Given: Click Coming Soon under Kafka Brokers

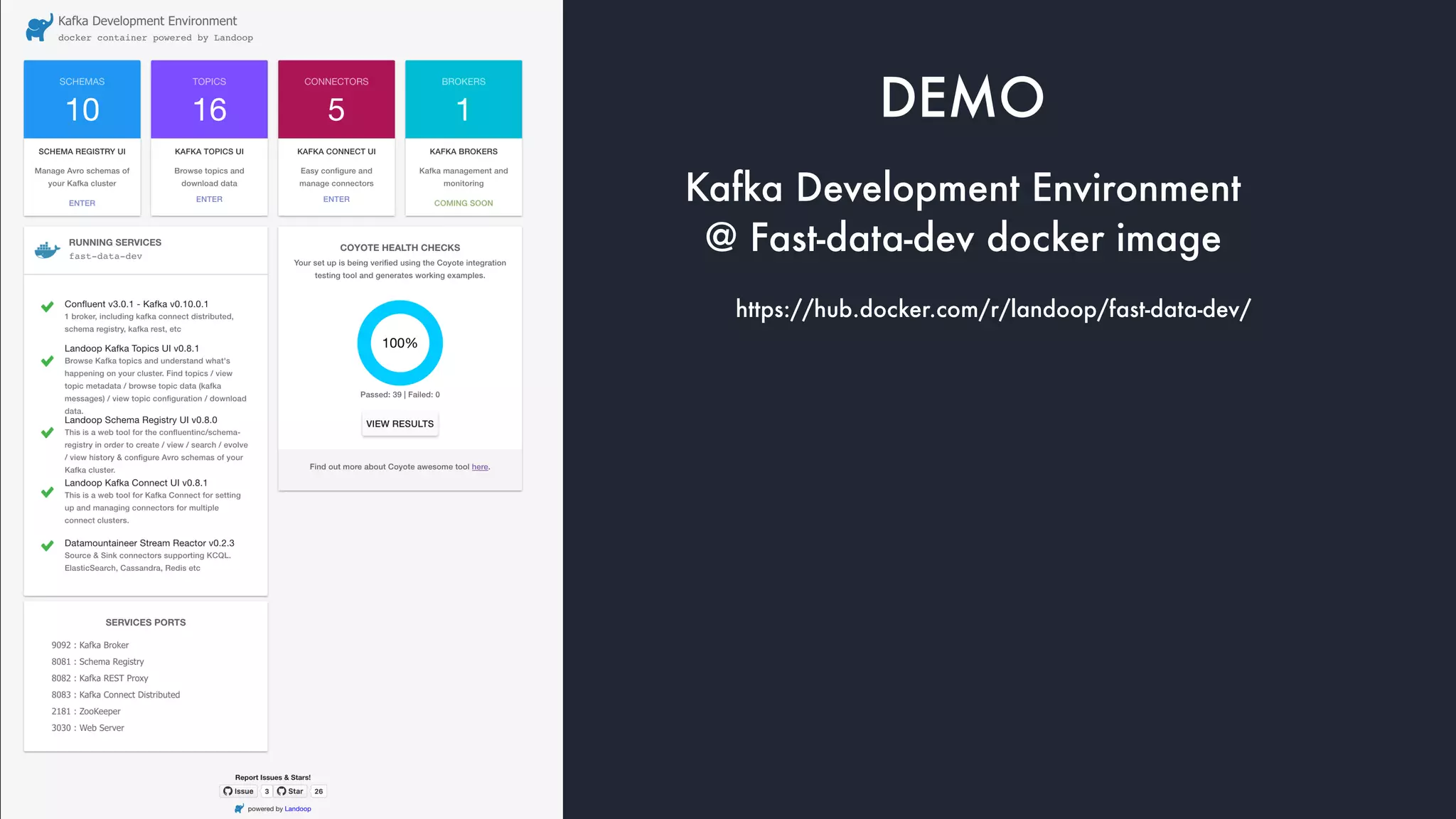Looking at the screenshot, I should pos(464,203).
